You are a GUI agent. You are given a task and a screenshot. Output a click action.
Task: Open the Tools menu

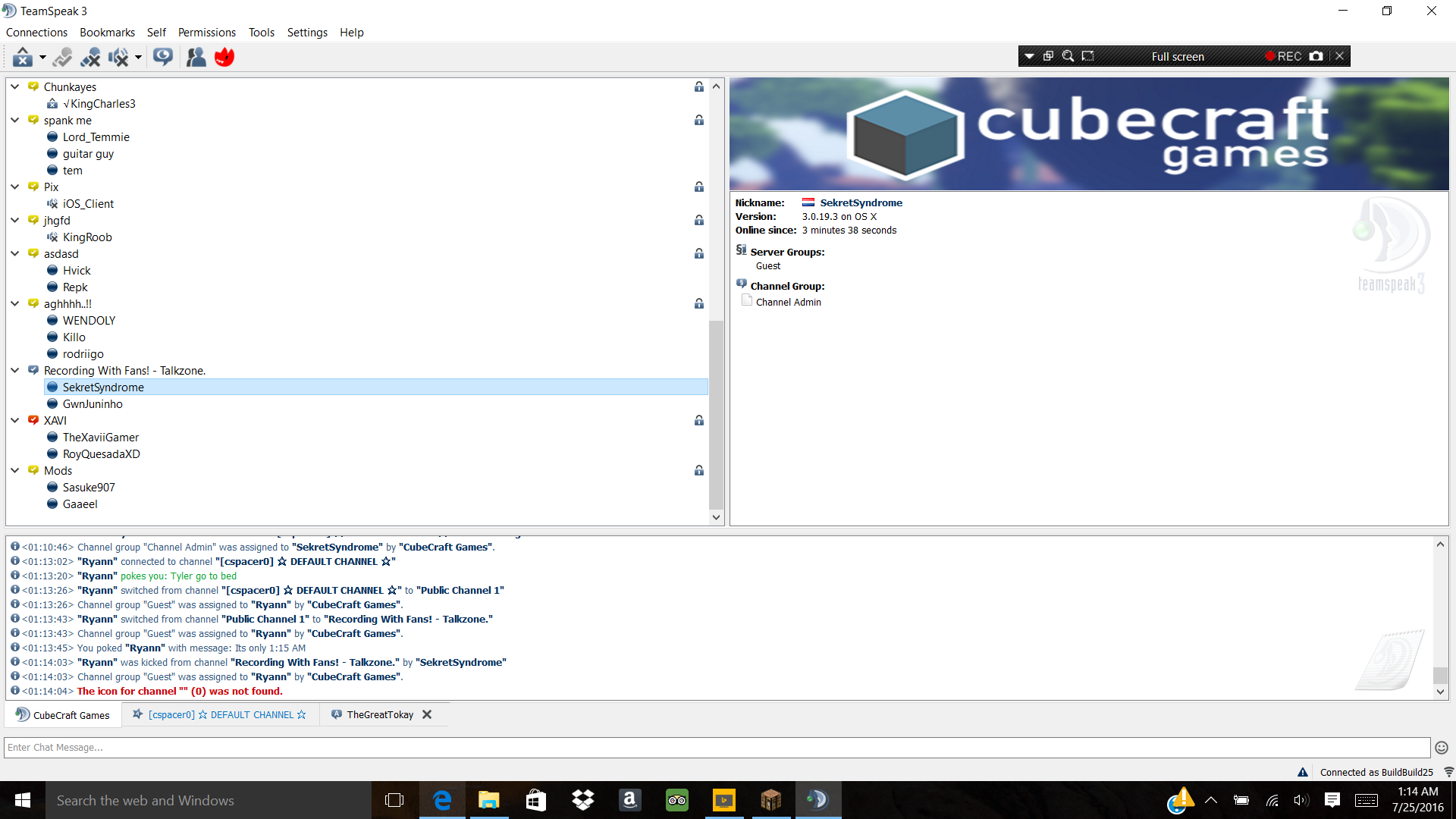click(x=261, y=33)
